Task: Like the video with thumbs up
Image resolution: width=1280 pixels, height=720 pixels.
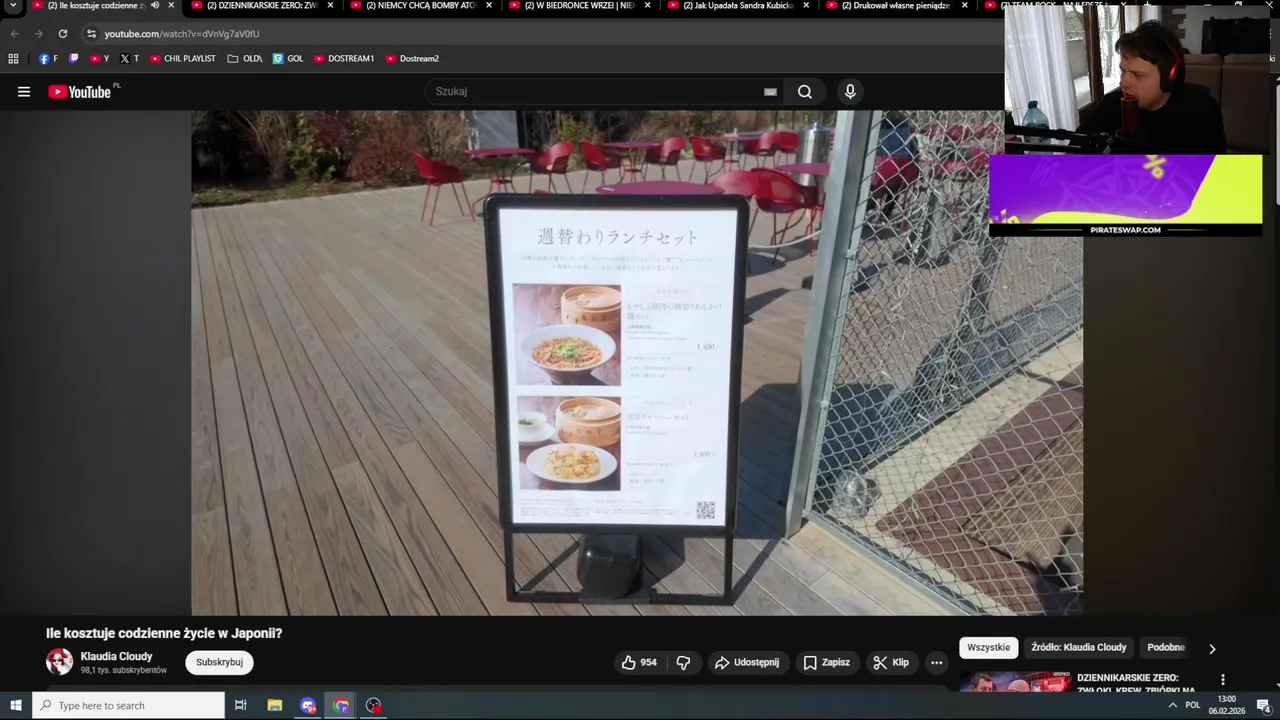Action: (x=639, y=662)
